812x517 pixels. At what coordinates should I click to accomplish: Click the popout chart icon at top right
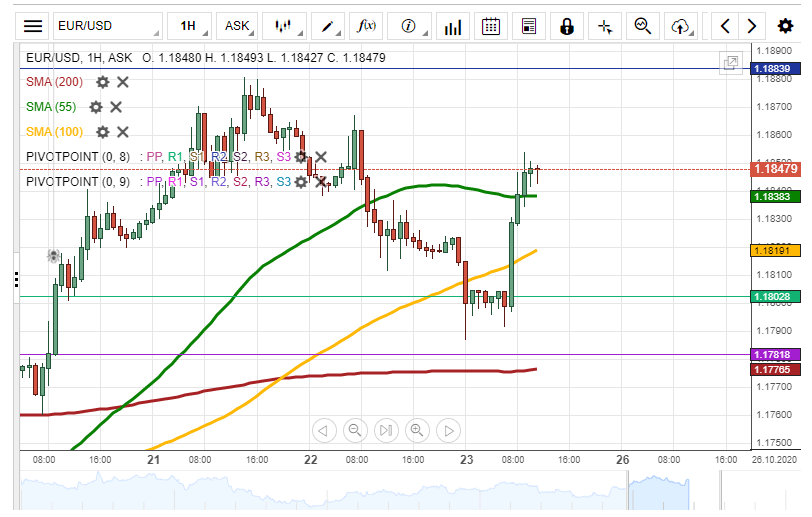pyautogui.click(x=731, y=63)
